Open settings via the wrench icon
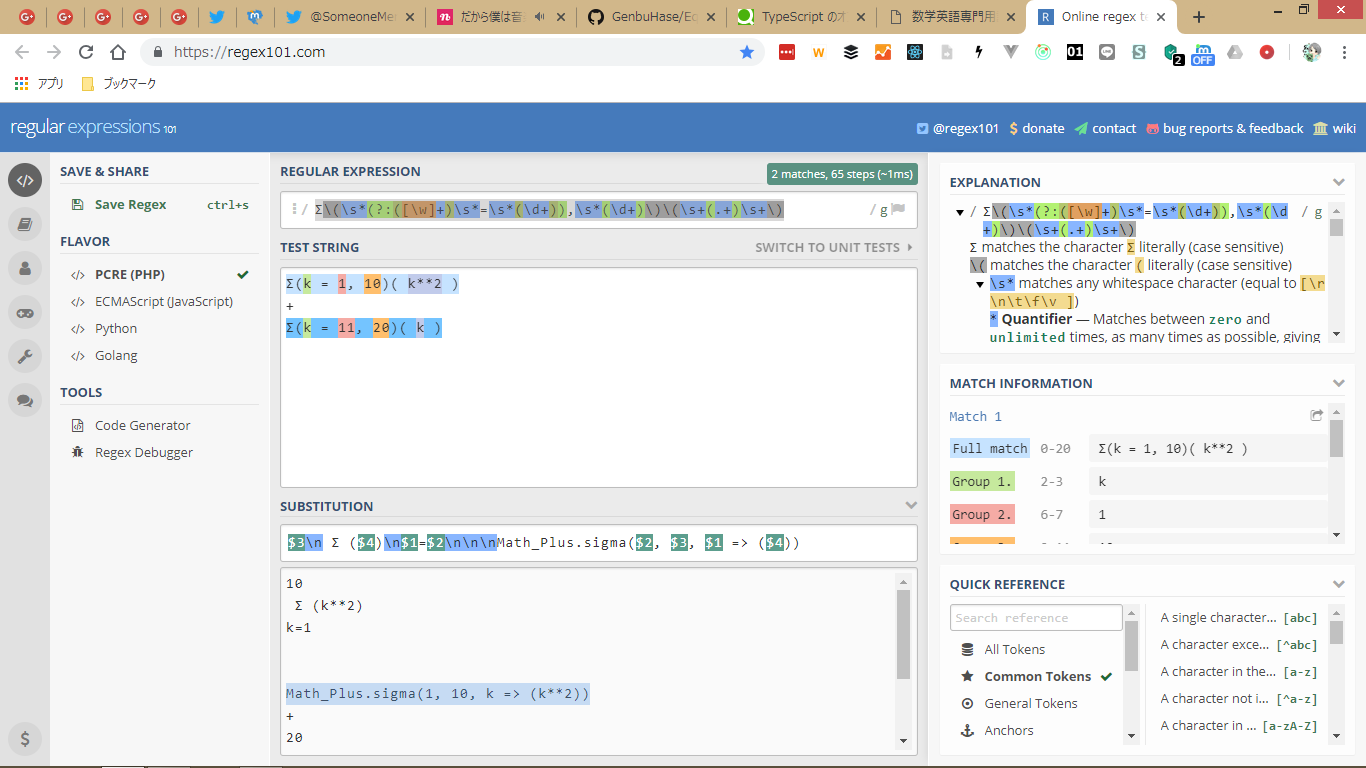1366x768 pixels. [x=25, y=356]
